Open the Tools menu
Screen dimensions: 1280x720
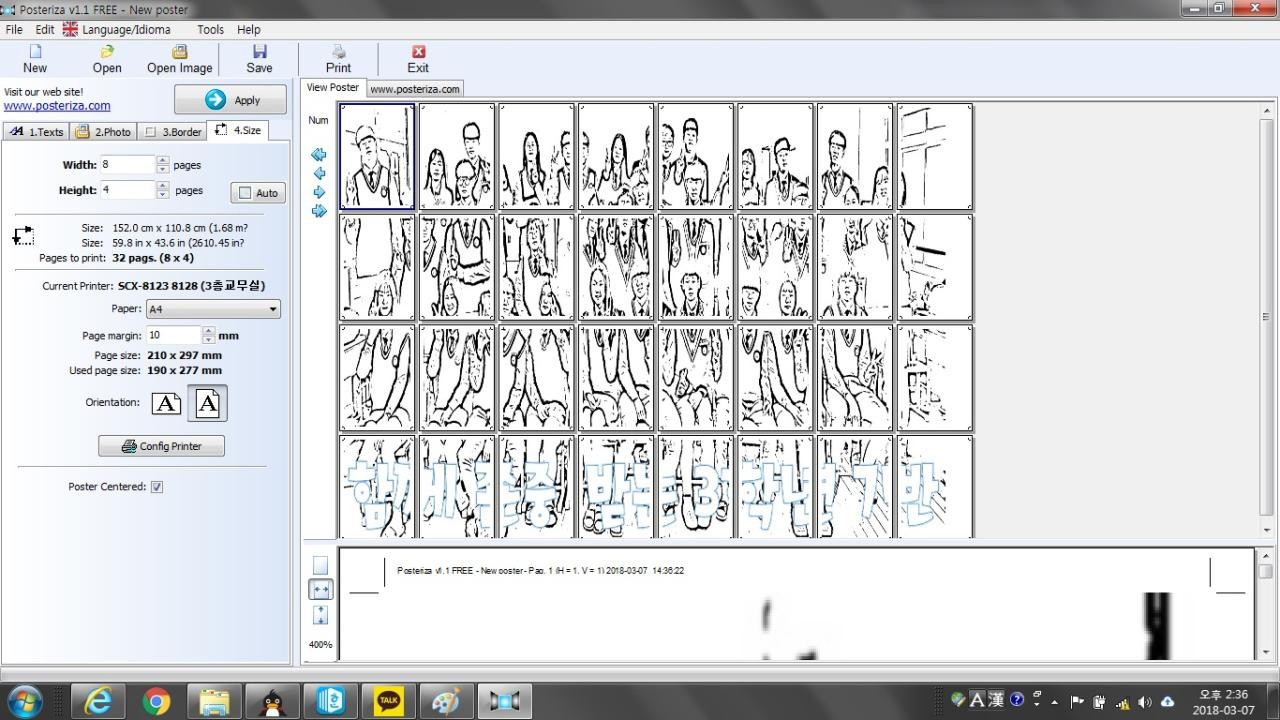[x=210, y=30]
